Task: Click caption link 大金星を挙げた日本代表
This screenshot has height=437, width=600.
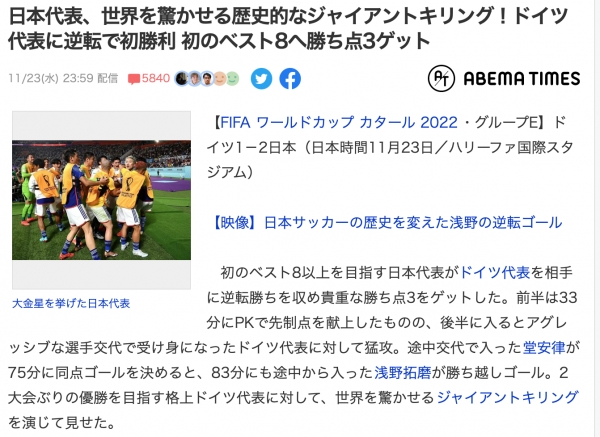Action: [x=71, y=303]
